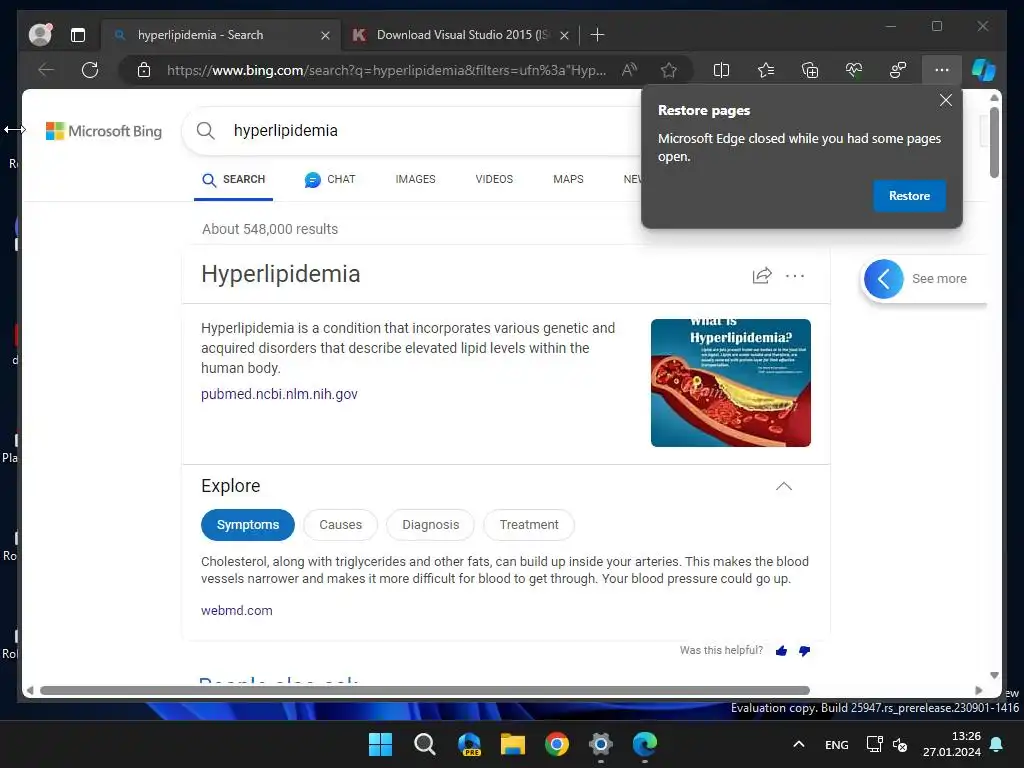The height and width of the screenshot is (768, 1024).
Task: Click the Microsoft Bing logo
Action: (104, 131)
